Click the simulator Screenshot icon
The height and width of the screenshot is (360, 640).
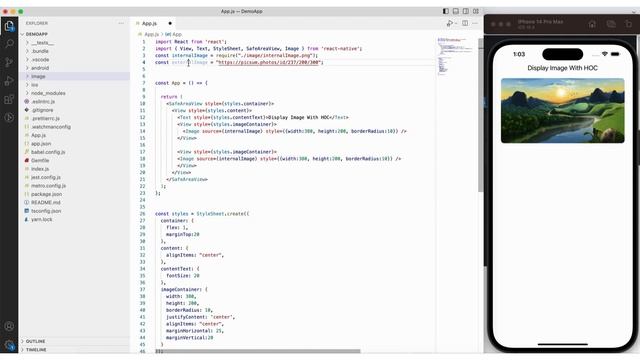[611, 24]
